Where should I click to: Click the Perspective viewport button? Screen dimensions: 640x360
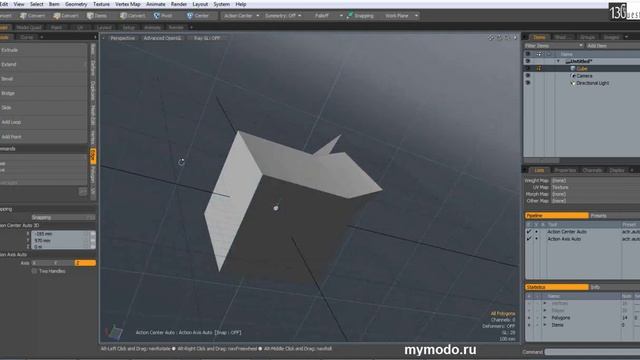coord(122,38)
